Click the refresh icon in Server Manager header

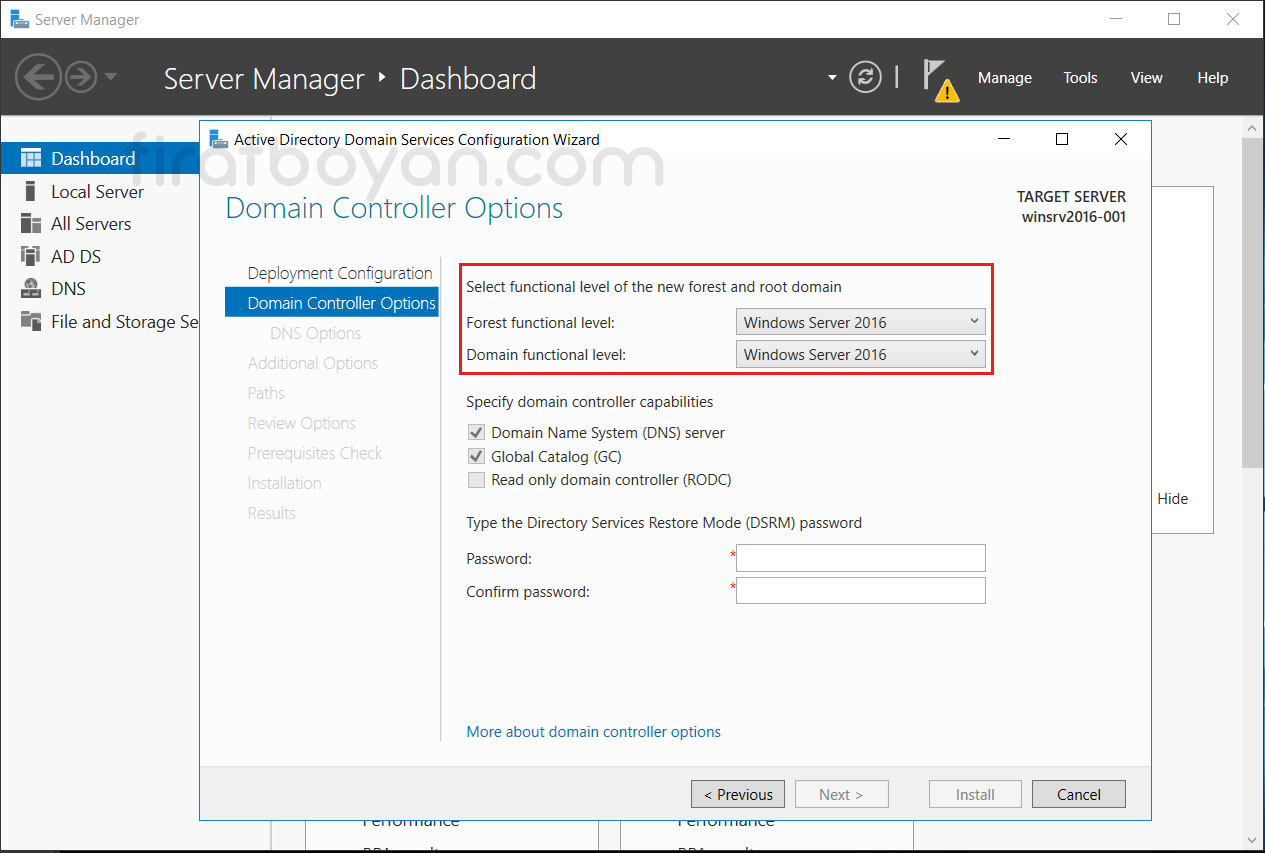pyautogui.click(x=865, y=77)
